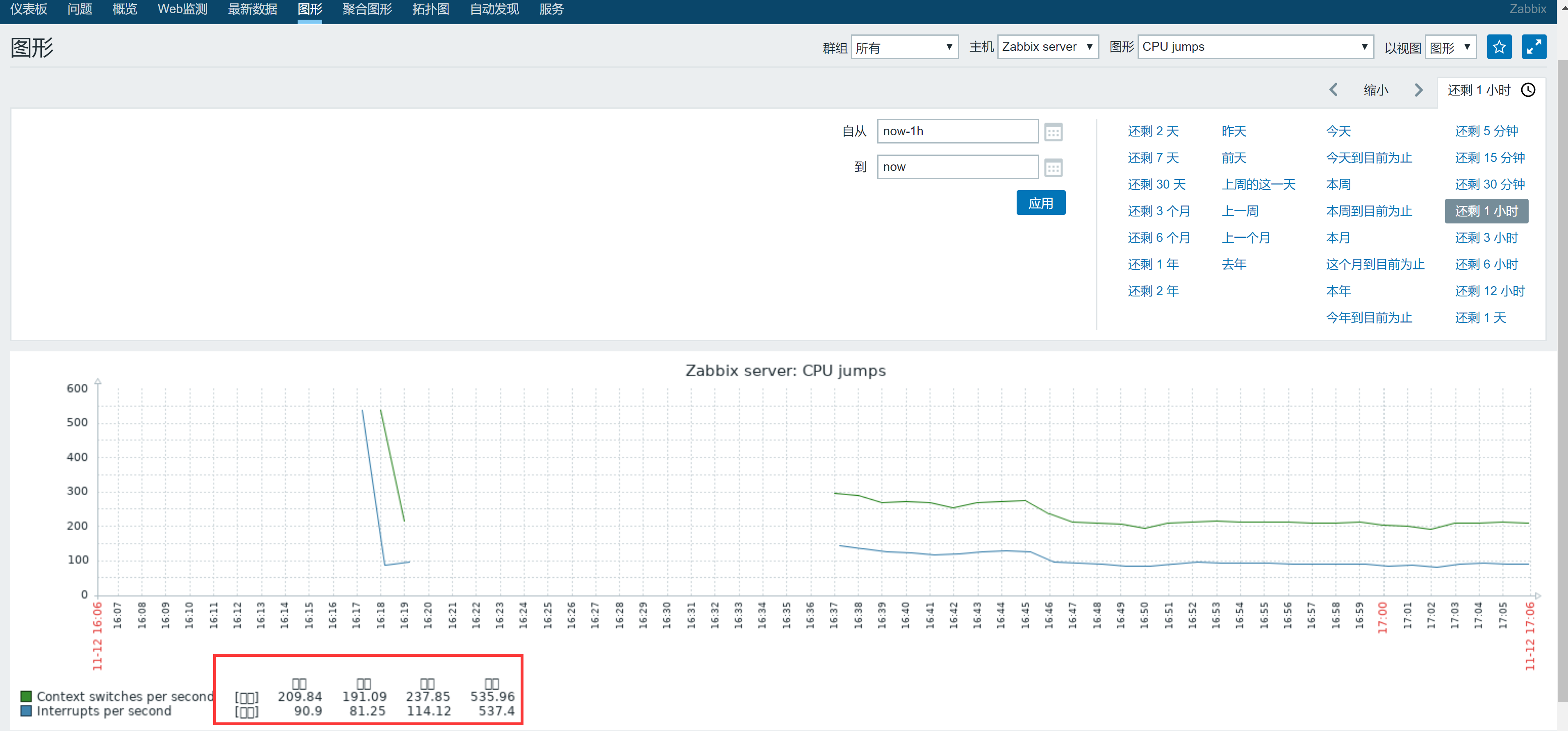Open the 最新数据 menu tab

(x=253, y=9)
